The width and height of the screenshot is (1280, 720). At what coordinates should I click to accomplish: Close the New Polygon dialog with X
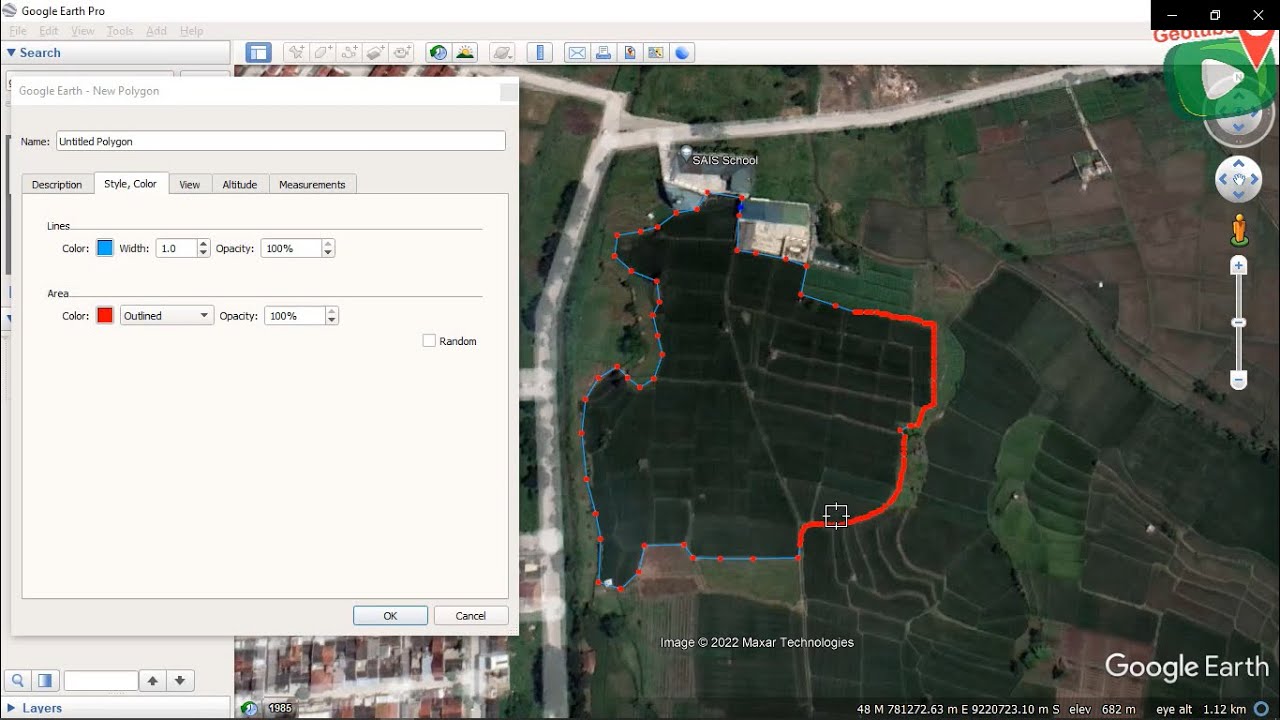point(509,91)
